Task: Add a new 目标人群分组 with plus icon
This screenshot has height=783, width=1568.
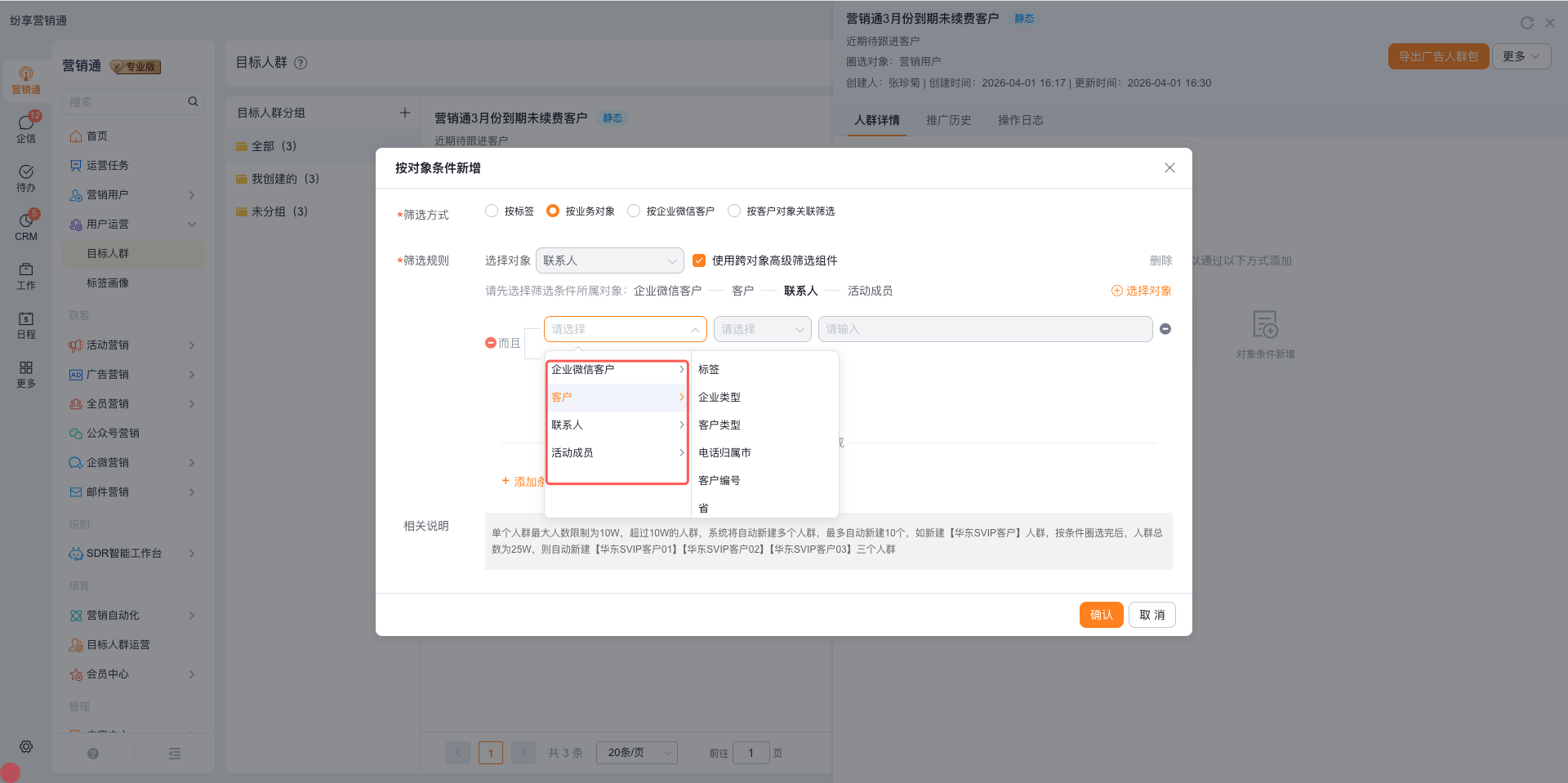Action: [404, 113]
